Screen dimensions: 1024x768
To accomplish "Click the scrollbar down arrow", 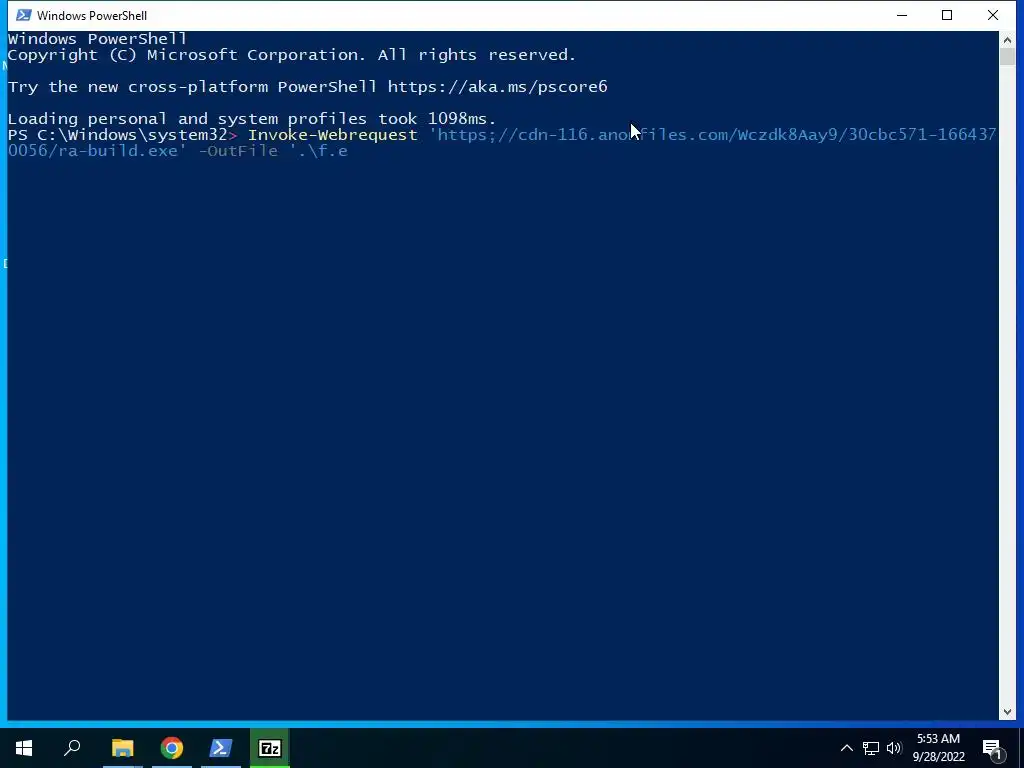I will pyautogui.click(x=1007, y=712).
